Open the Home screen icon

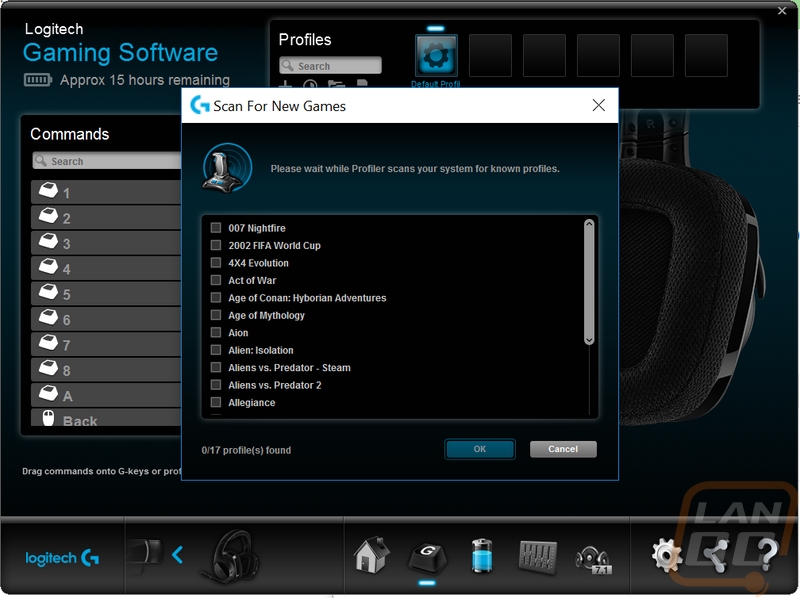click(372, 554)
